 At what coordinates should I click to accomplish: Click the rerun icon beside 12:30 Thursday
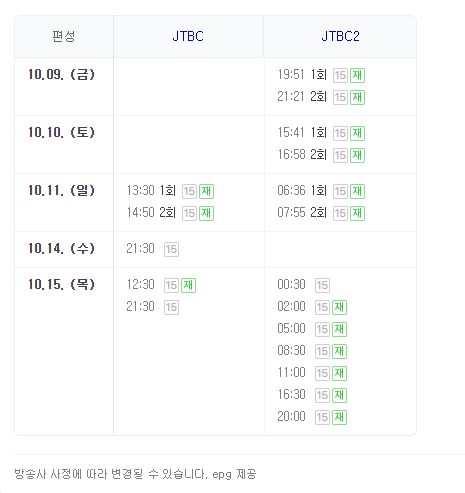tap(188, 285)
